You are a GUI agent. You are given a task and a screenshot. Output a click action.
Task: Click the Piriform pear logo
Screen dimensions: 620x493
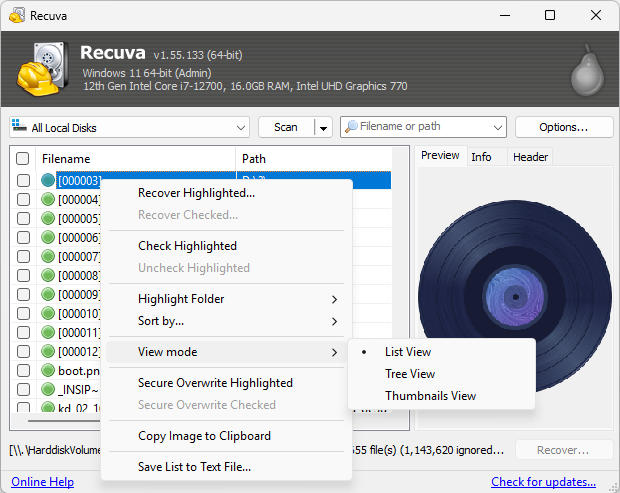coord(588,71)
